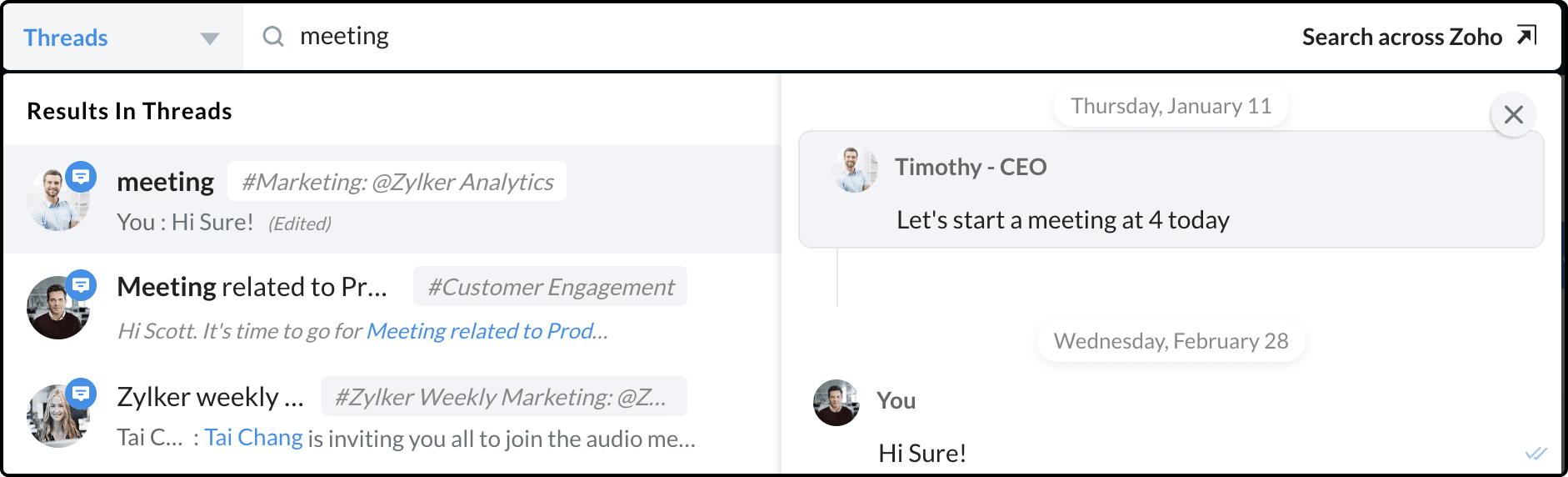
Task: Click Timothy - CEO avatar in preview
Action: point(854,169)
